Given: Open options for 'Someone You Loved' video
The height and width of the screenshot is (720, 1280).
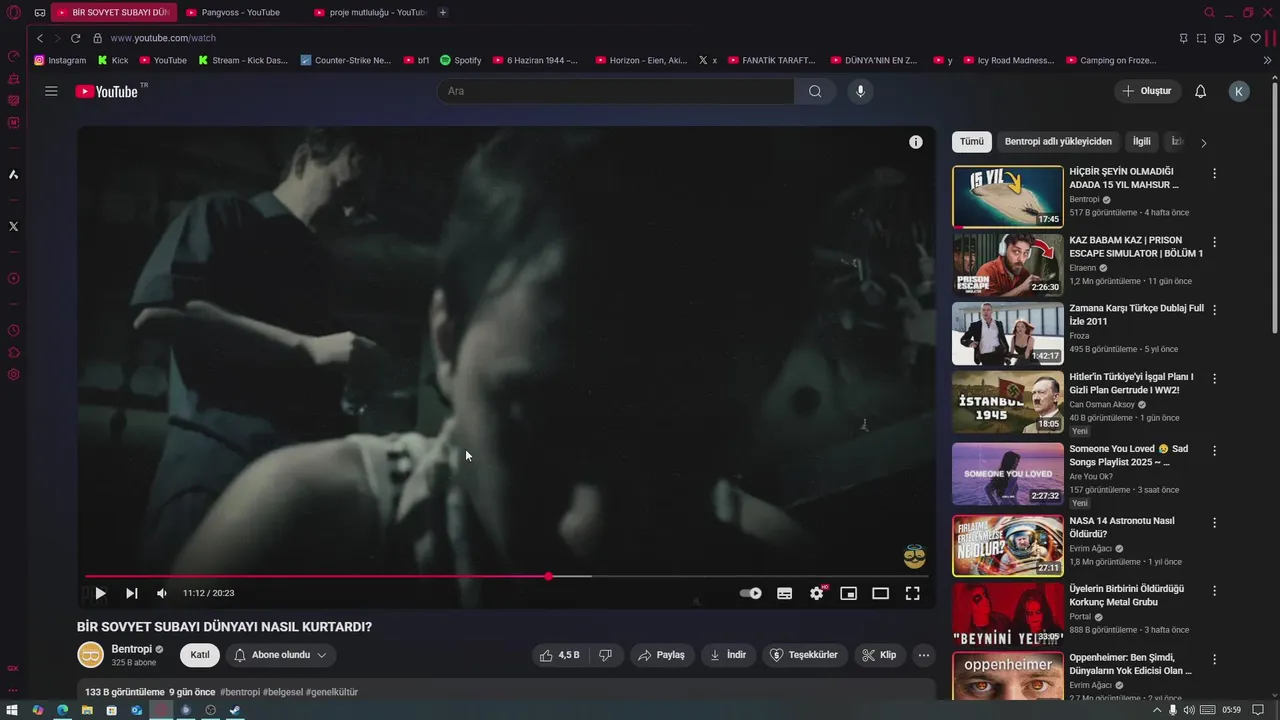Looking at the screenshot, I should 1214,450.
